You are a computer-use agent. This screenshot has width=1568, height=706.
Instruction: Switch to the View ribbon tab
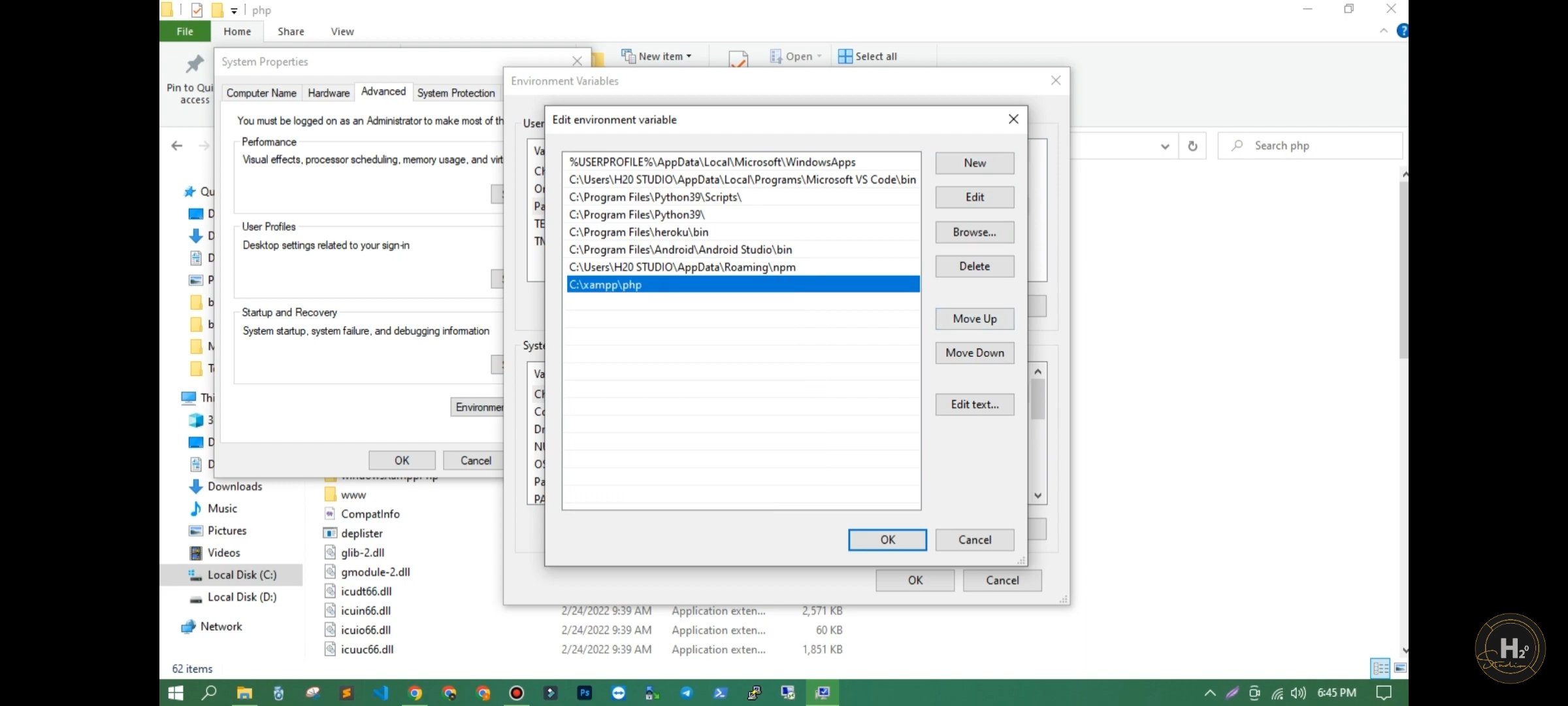tap(342, 31)
